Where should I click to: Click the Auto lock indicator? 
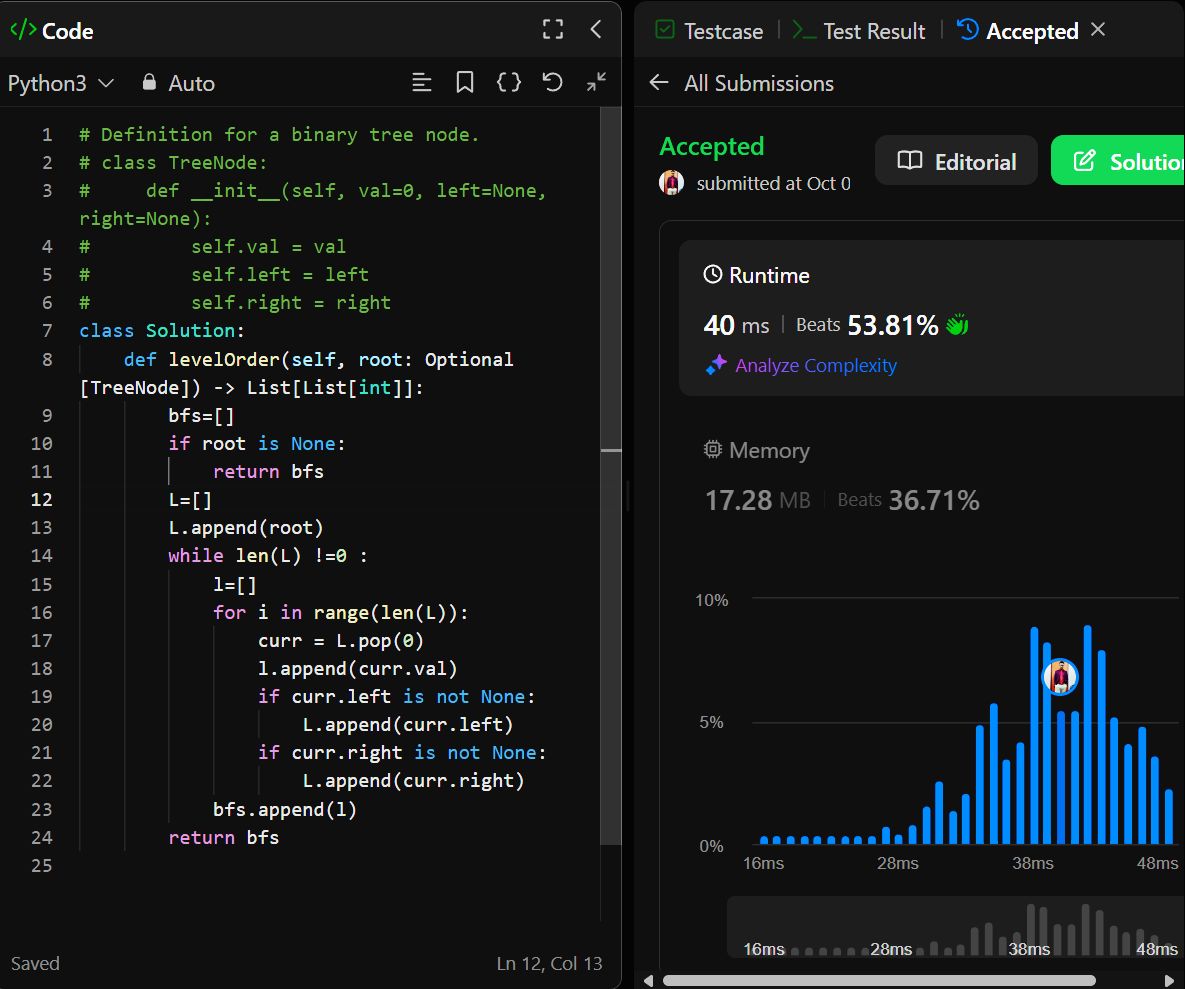click(178, 84)
